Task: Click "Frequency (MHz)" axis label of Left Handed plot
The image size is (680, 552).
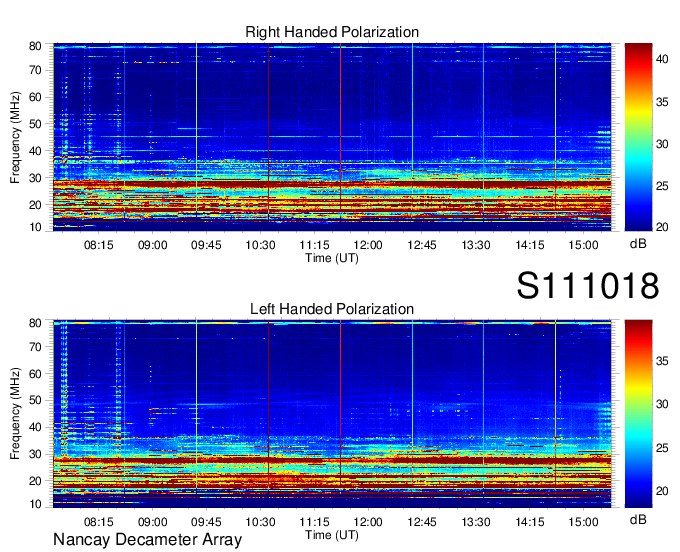Action: click(15, 414)
